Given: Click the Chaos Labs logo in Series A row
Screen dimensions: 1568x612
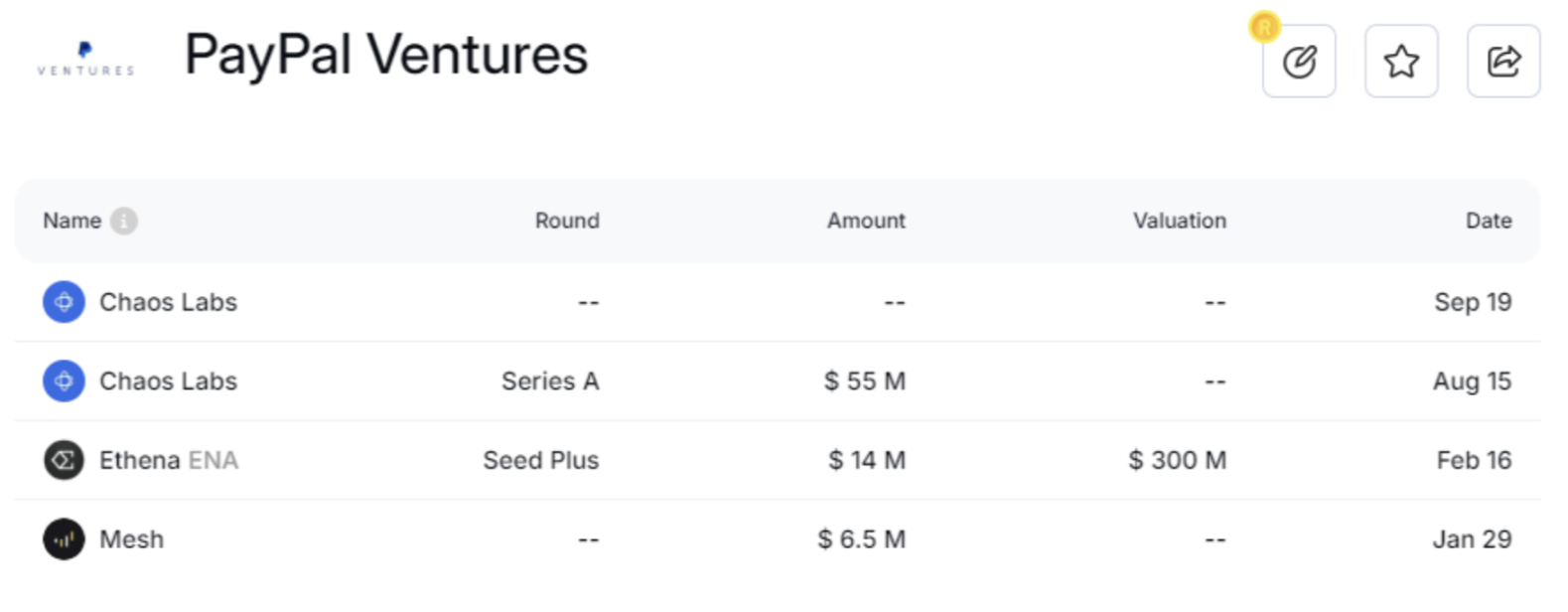Looking at the screenshot, I should 64,382.
